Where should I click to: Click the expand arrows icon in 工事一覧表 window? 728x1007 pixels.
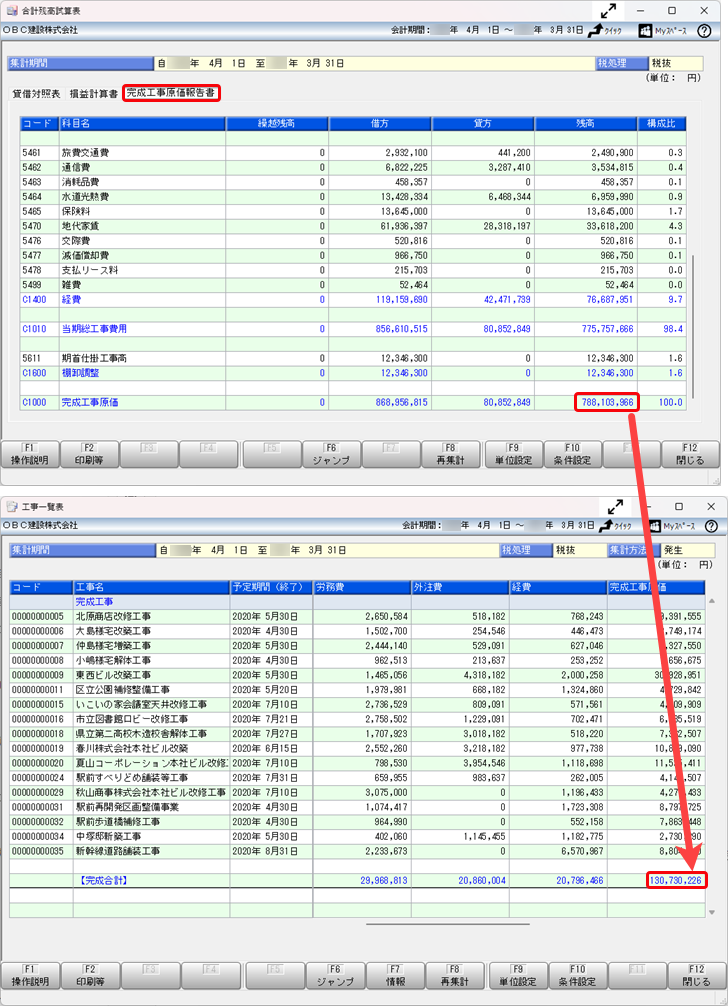pyautogui.click(x=615, y=507)
